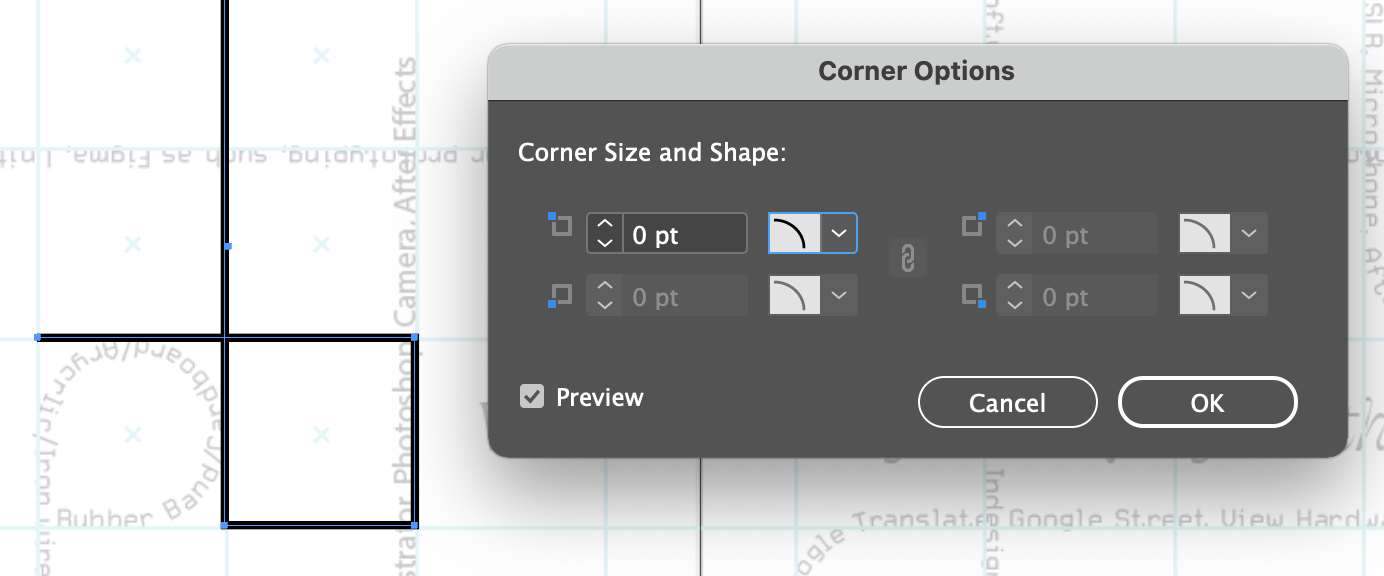Click the top-right corner indicator icon
Image resolution: width=1384 pixels, height=576 pixels.
coord(971,225)
